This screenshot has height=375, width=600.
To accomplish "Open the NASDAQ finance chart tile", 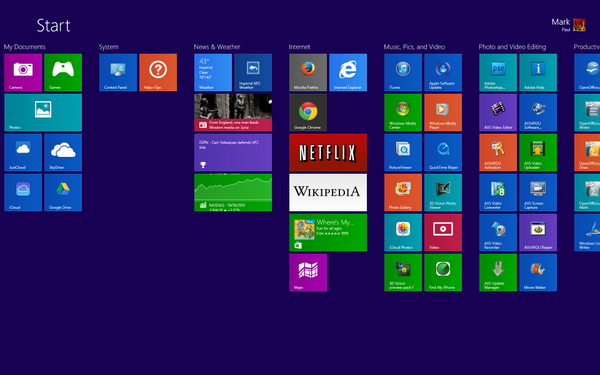I will tap(233, 192).
